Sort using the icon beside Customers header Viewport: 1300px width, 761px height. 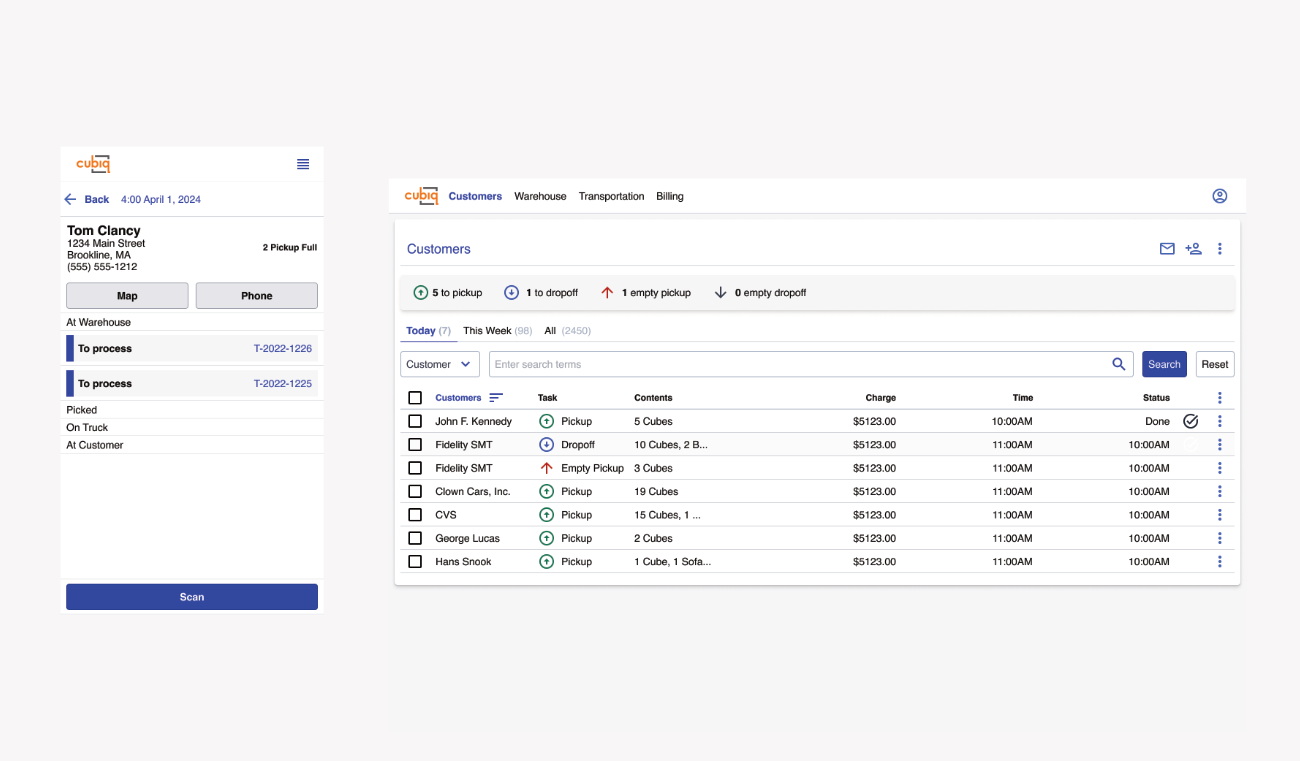point(496,398)
